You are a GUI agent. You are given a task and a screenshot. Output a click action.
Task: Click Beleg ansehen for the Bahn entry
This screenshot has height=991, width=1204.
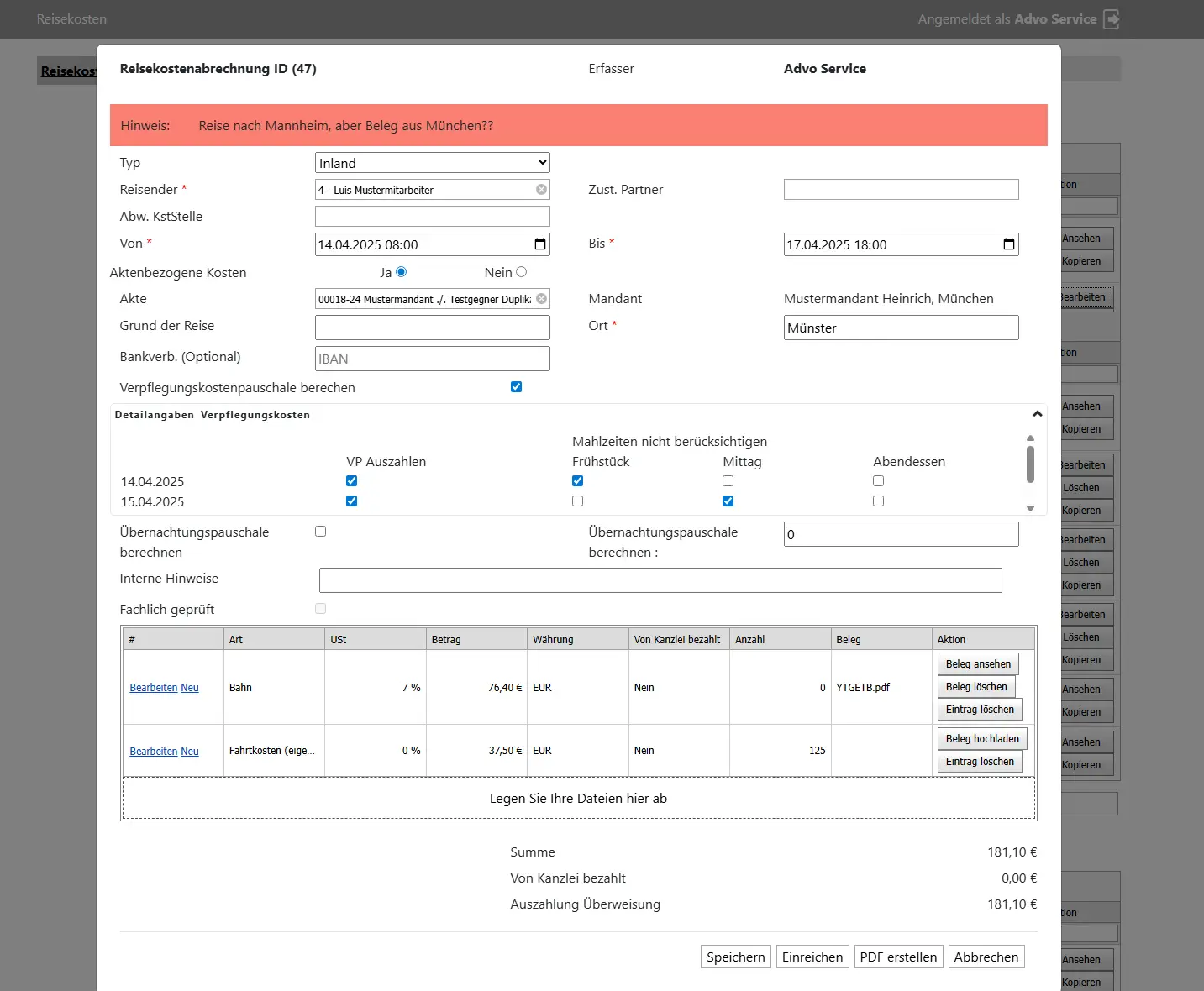pos(977,663)
